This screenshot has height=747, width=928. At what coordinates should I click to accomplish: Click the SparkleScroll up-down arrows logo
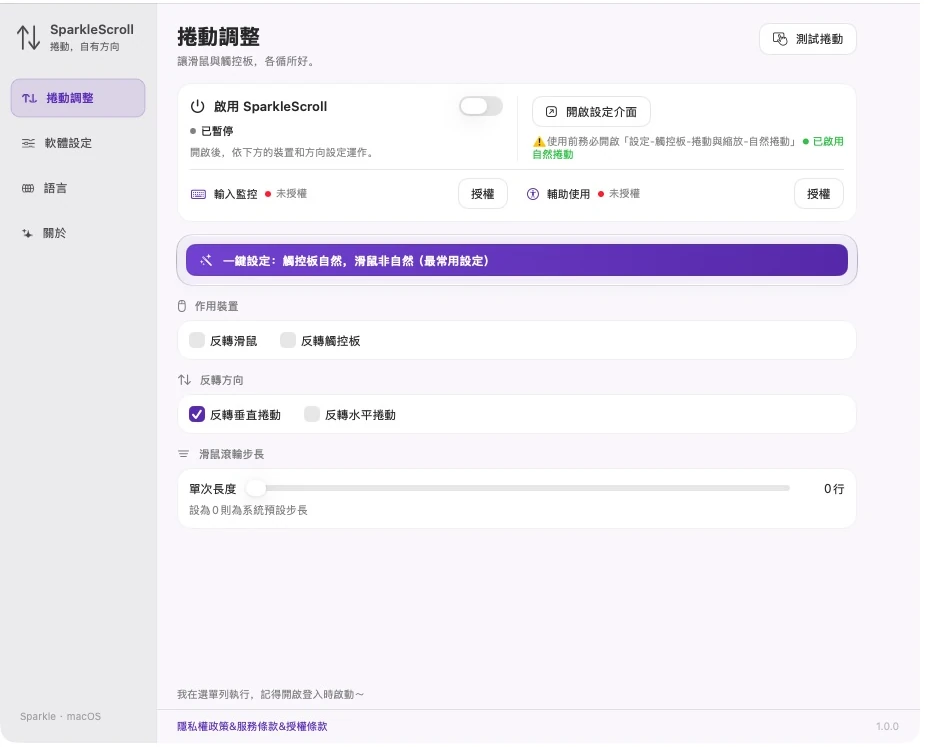[x=28, y=37]
